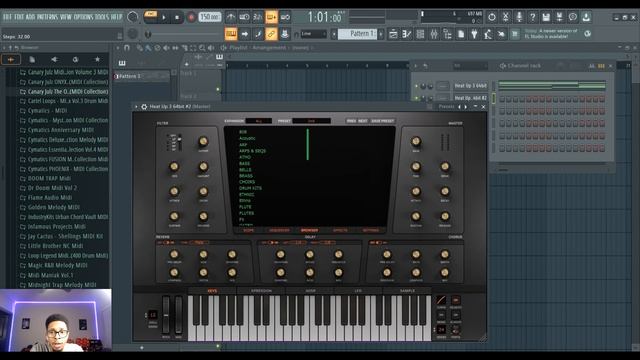Open the HELP menu
Viewport: 640px width, 360px height.
click(x=116, y=17)
